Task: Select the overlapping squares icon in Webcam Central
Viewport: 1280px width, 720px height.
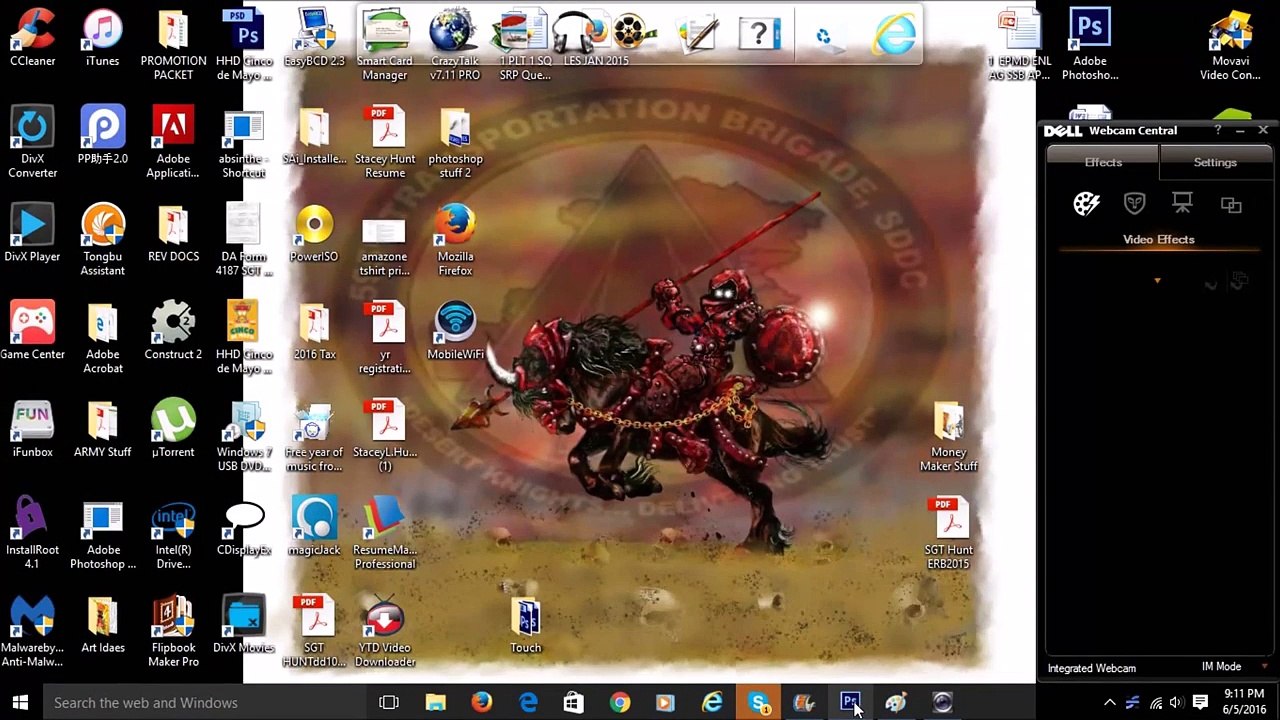Action: (x=1231, y=204)
